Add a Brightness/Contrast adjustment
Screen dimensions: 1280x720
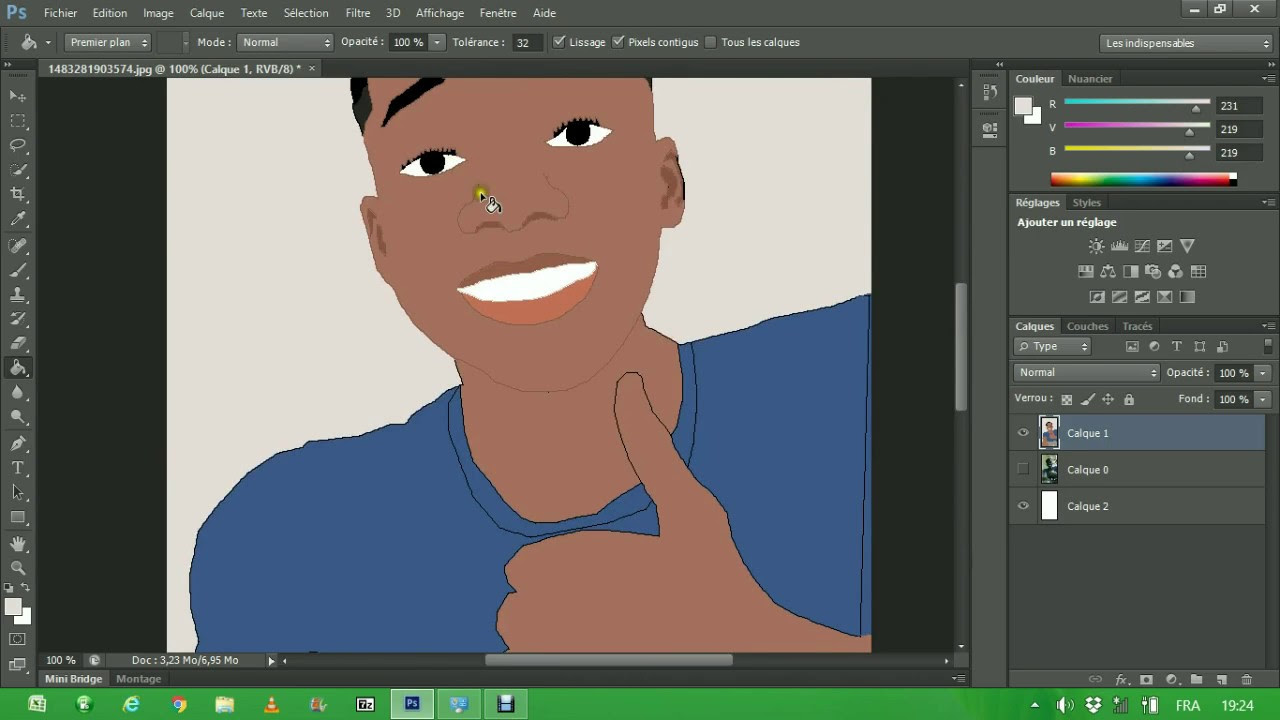point(1097,246)
